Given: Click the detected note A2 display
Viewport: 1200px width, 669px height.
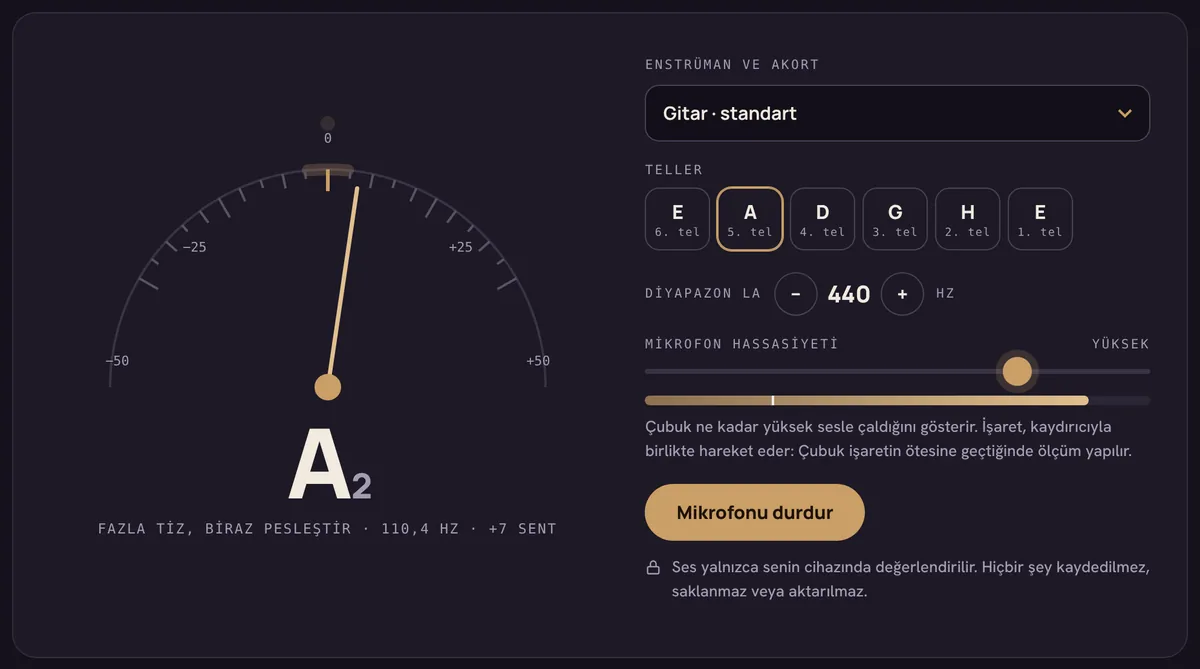Looking at the screenshot, I should 329,465.
